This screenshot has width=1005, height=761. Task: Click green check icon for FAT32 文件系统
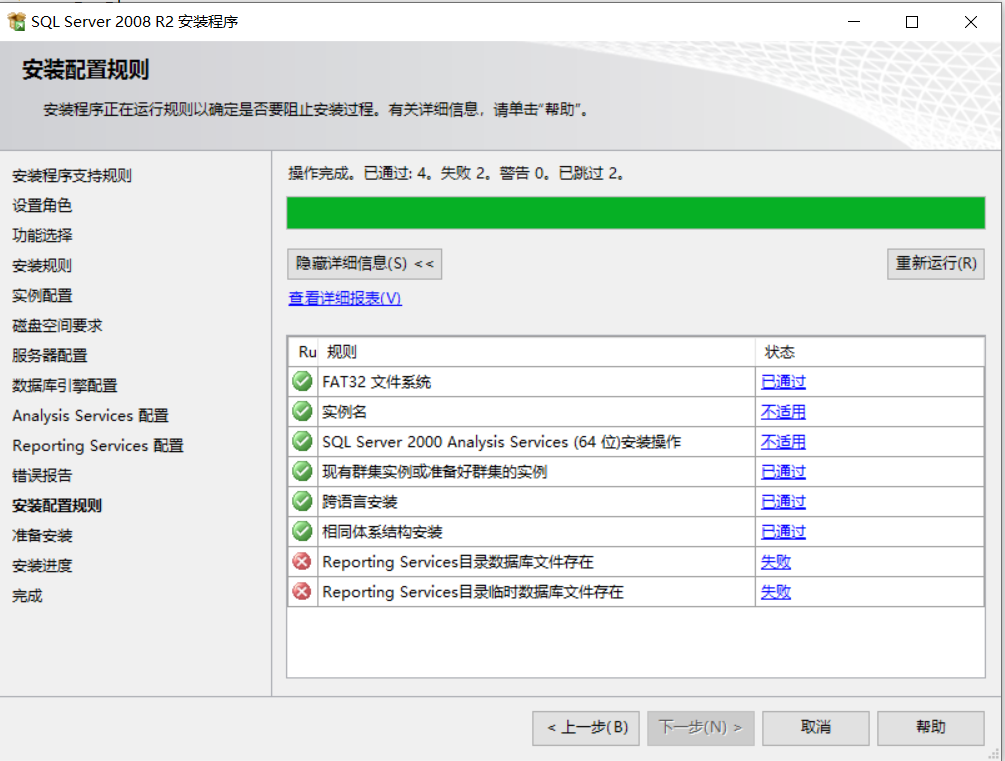point(302,381)
